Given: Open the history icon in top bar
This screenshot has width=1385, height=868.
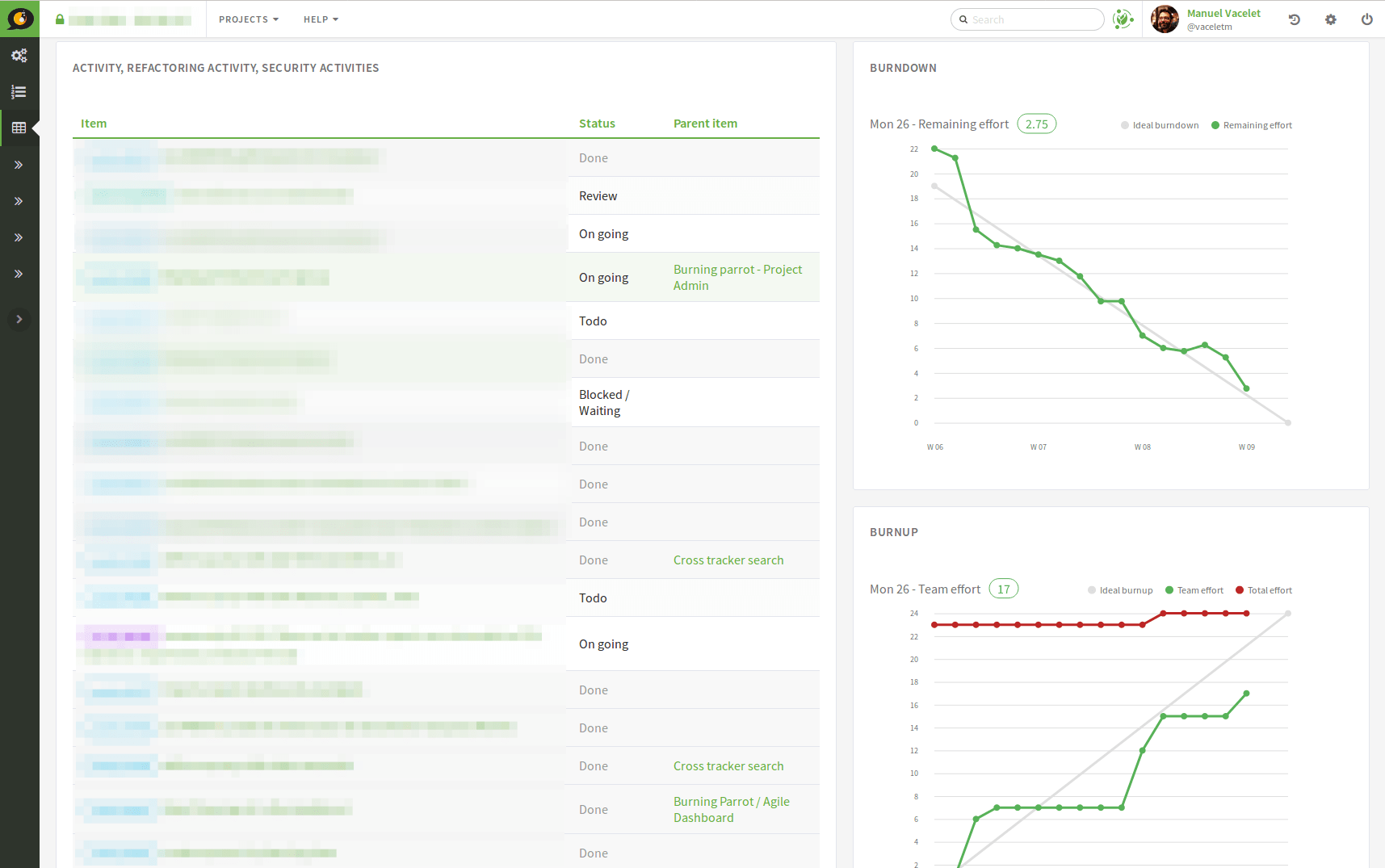Looking at the screenshot, I should (1295, 19).
